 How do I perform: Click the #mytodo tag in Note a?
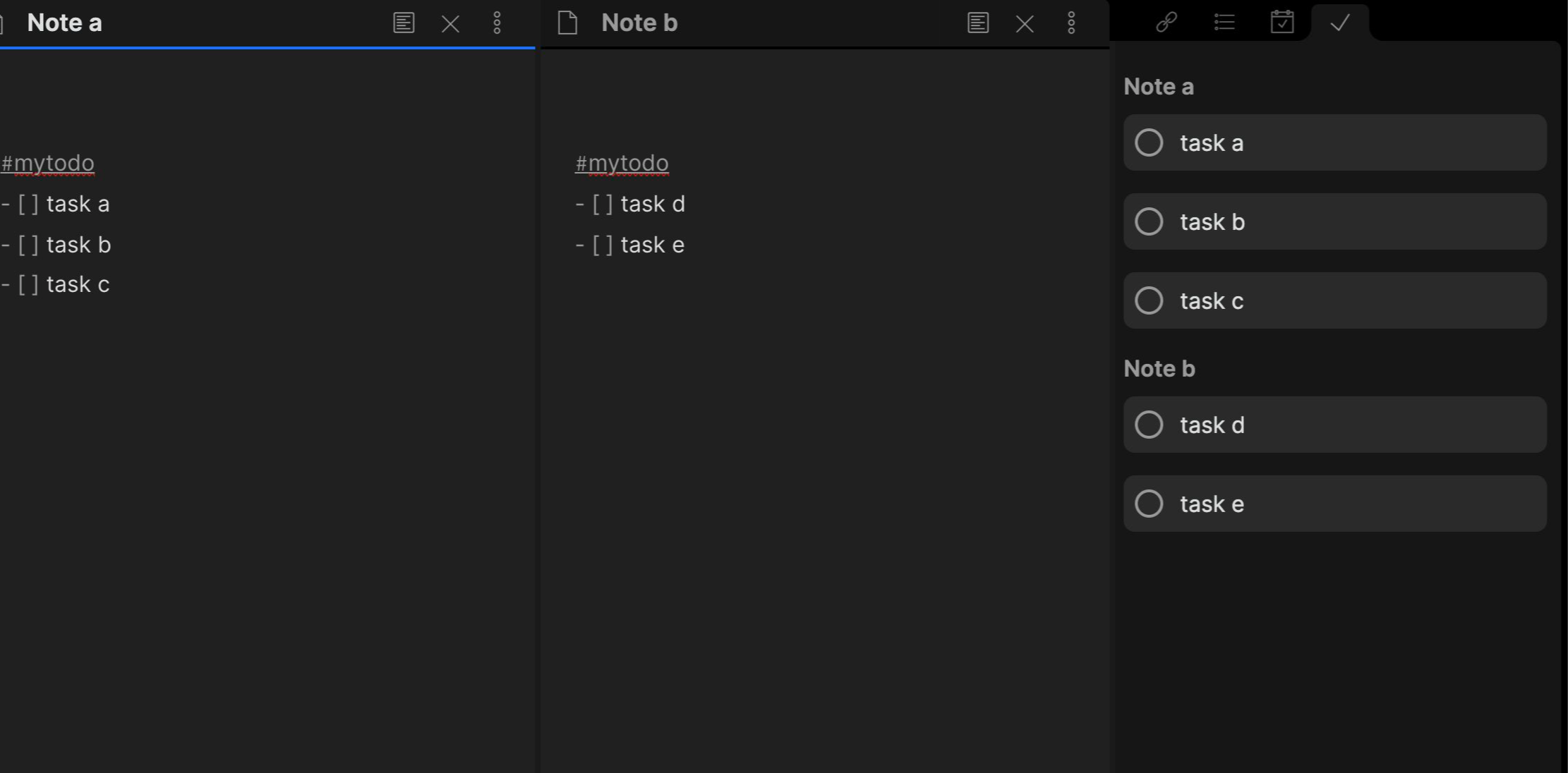point(48,163)
